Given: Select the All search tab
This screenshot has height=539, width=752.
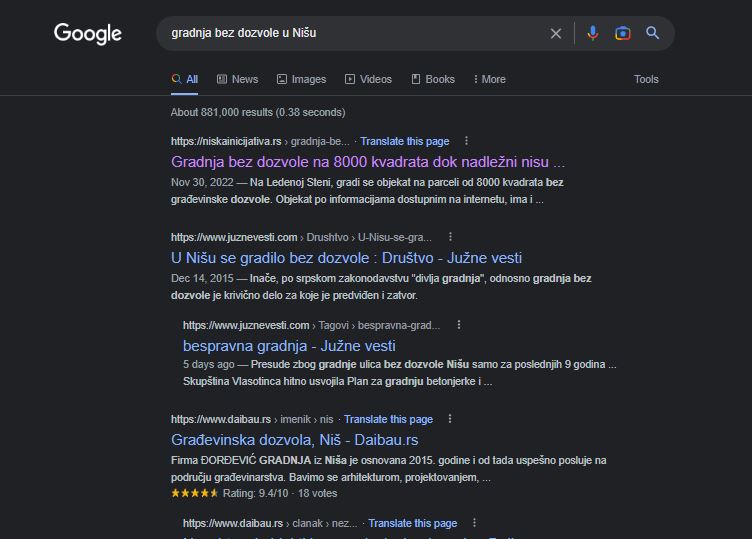Looking at the screenshot, I should (185, 79).
